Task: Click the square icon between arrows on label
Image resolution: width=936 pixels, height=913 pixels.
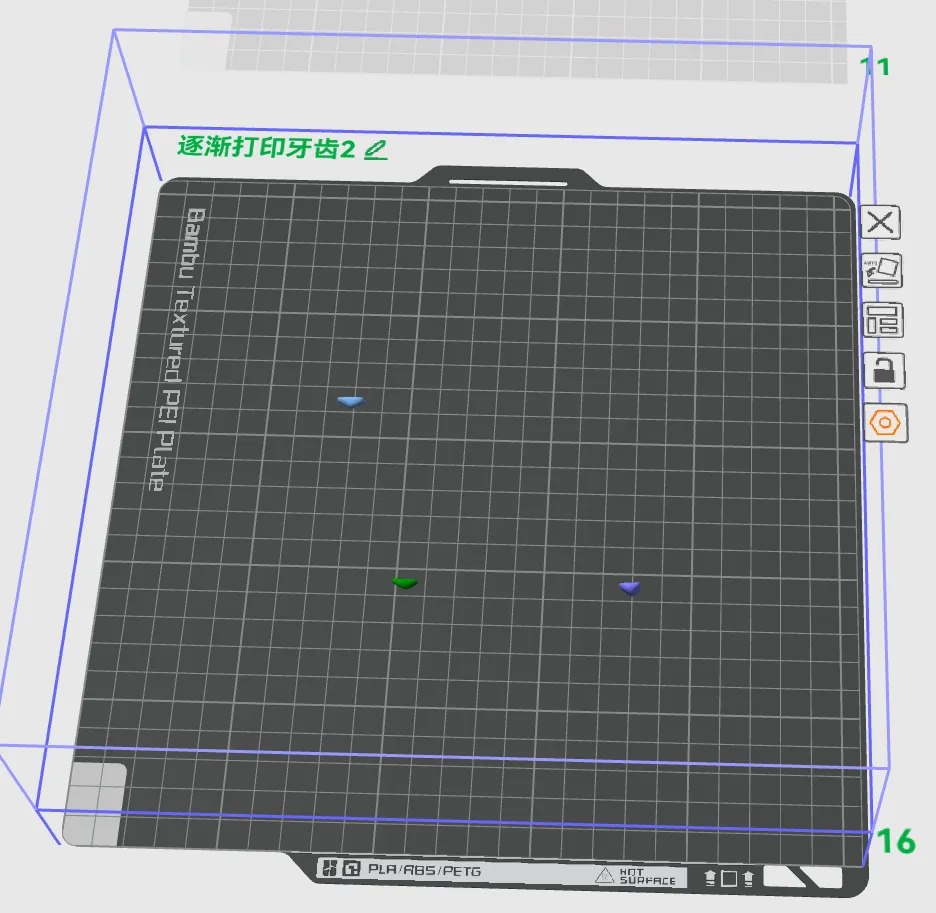Action: coord(729,878)
